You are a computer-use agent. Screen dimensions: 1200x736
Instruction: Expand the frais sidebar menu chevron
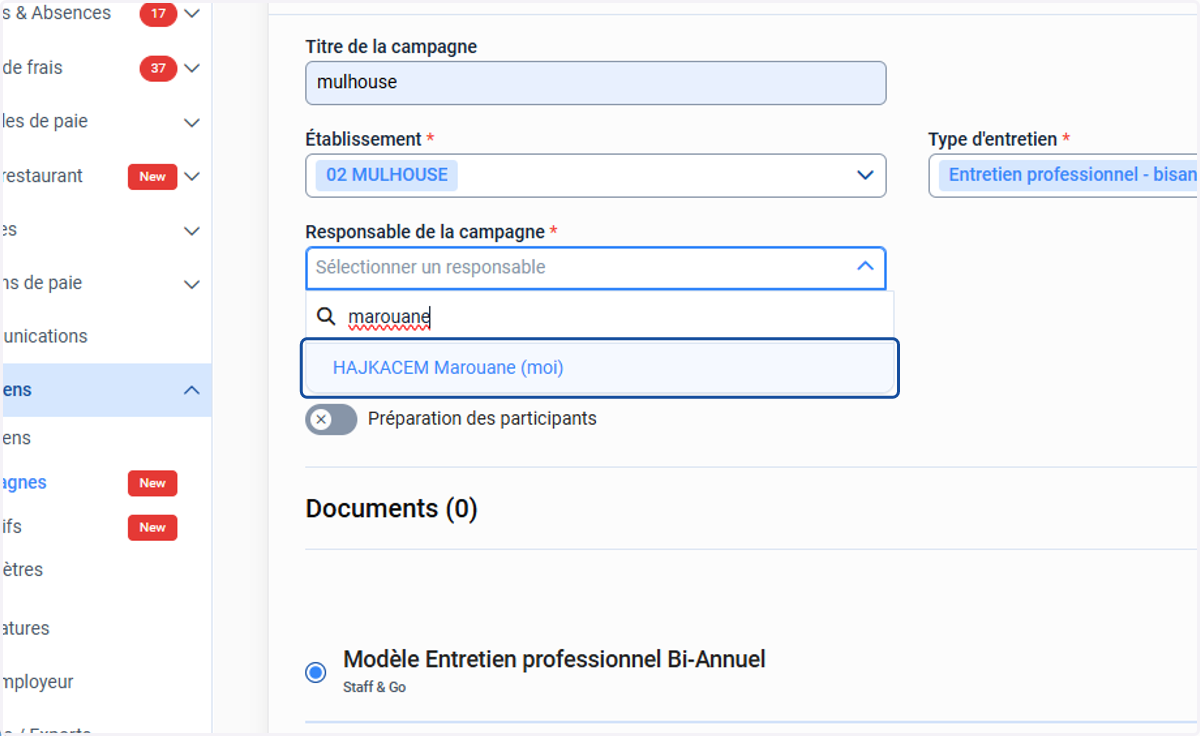pos(192,68)
